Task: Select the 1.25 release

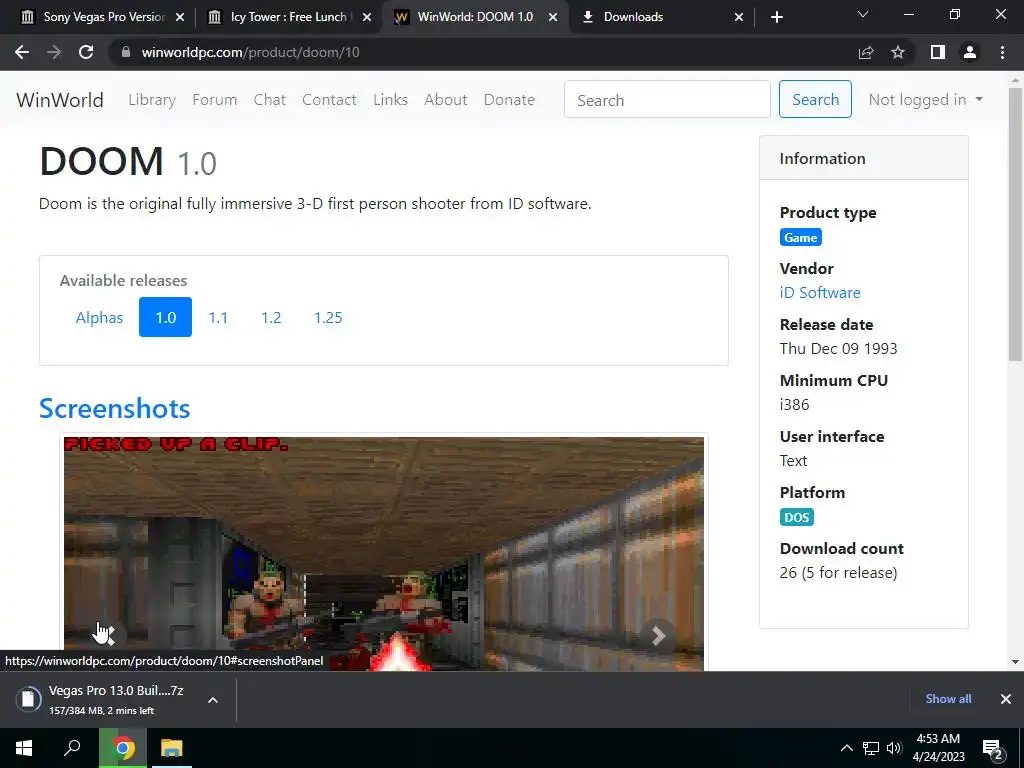Action: pyautogui.click(x=328, y=317)
